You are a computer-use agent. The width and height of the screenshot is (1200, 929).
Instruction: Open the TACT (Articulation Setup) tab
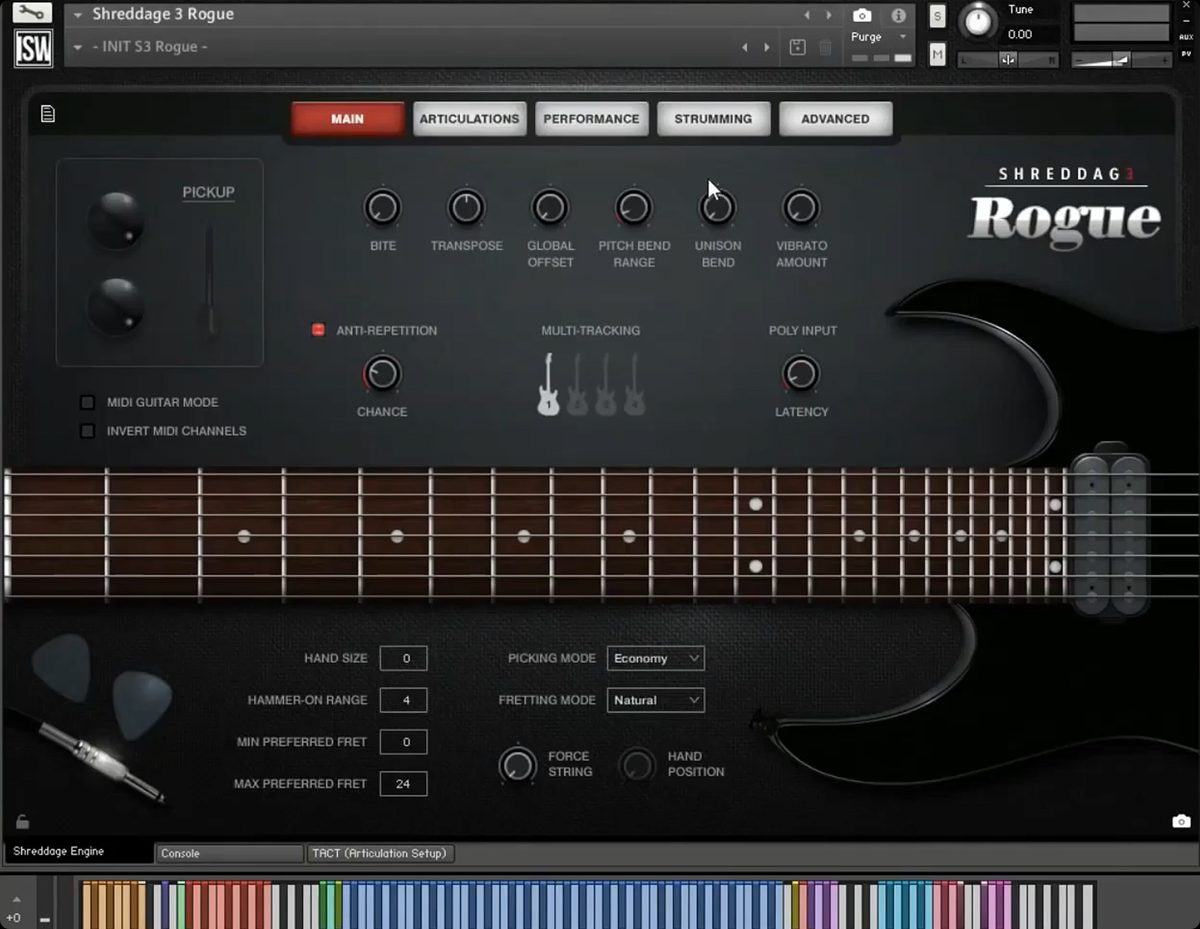380,853
